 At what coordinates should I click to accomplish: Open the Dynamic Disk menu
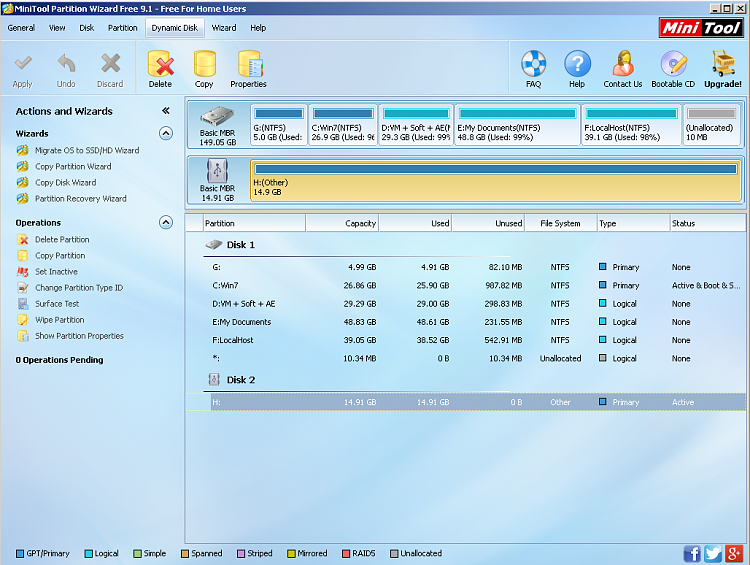(x=175, y=28)
